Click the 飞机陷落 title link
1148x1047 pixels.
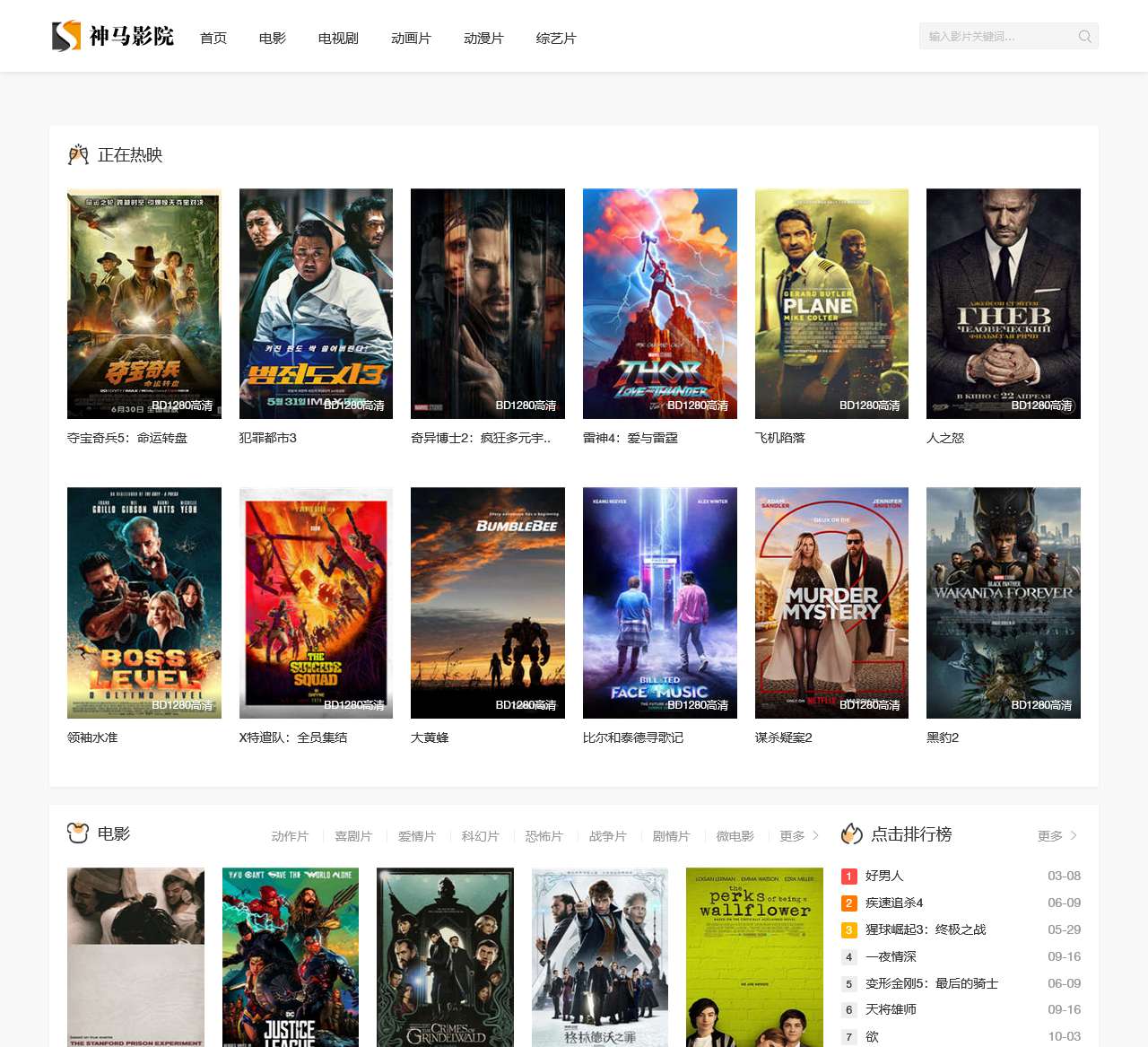click(x=780, y=438)
